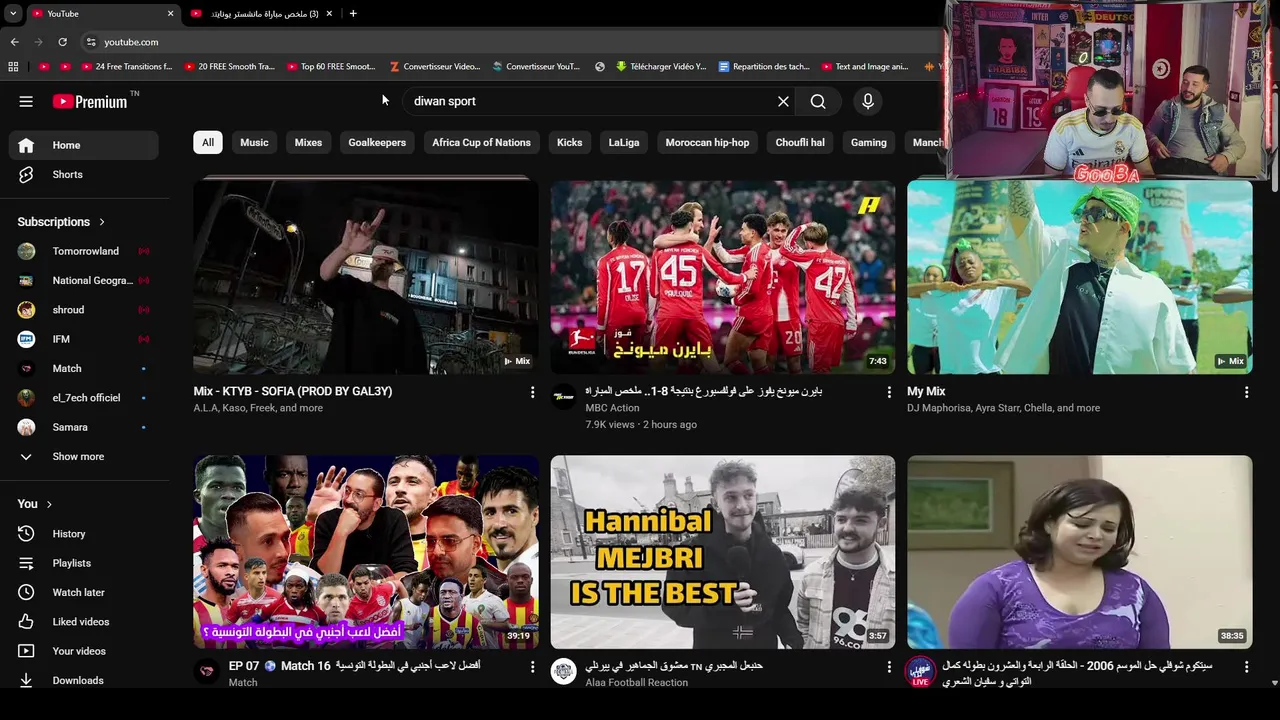Open options for Bayern Munich highlights video

click(889, 392)
